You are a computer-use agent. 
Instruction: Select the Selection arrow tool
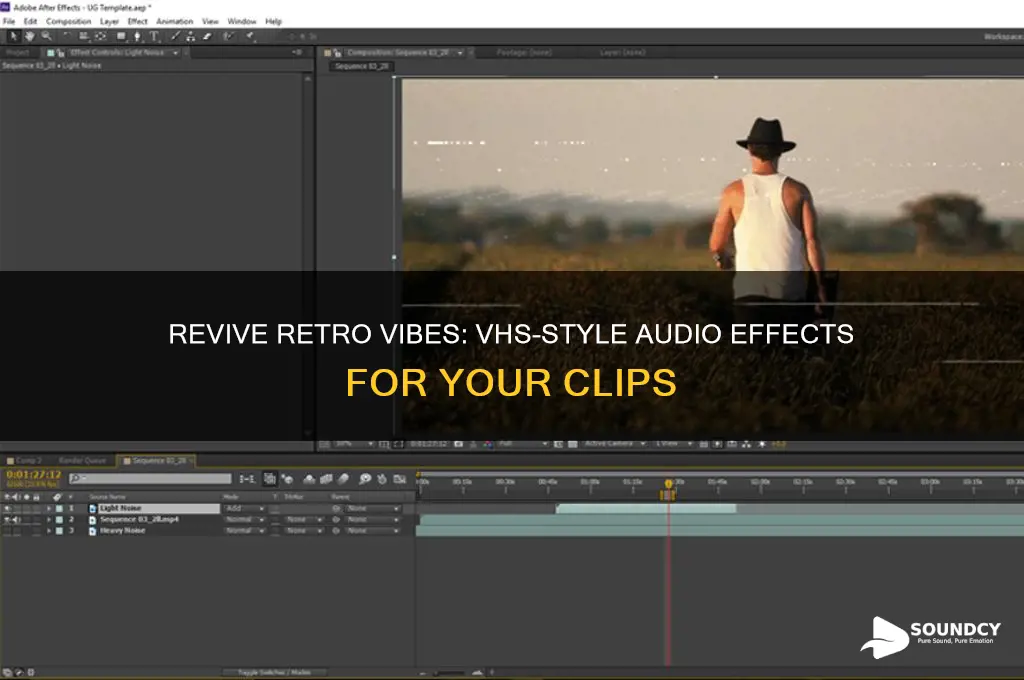tap(14, 37)
